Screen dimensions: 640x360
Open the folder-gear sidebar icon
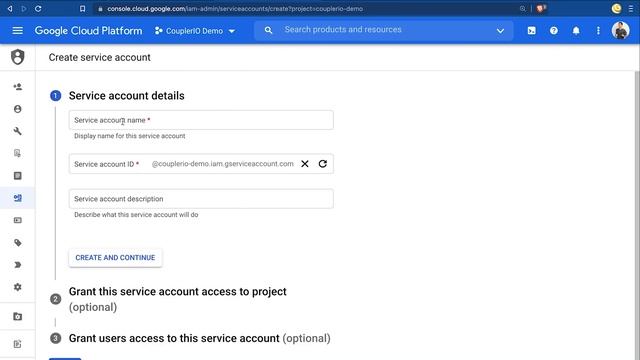(x=18, y=316)
